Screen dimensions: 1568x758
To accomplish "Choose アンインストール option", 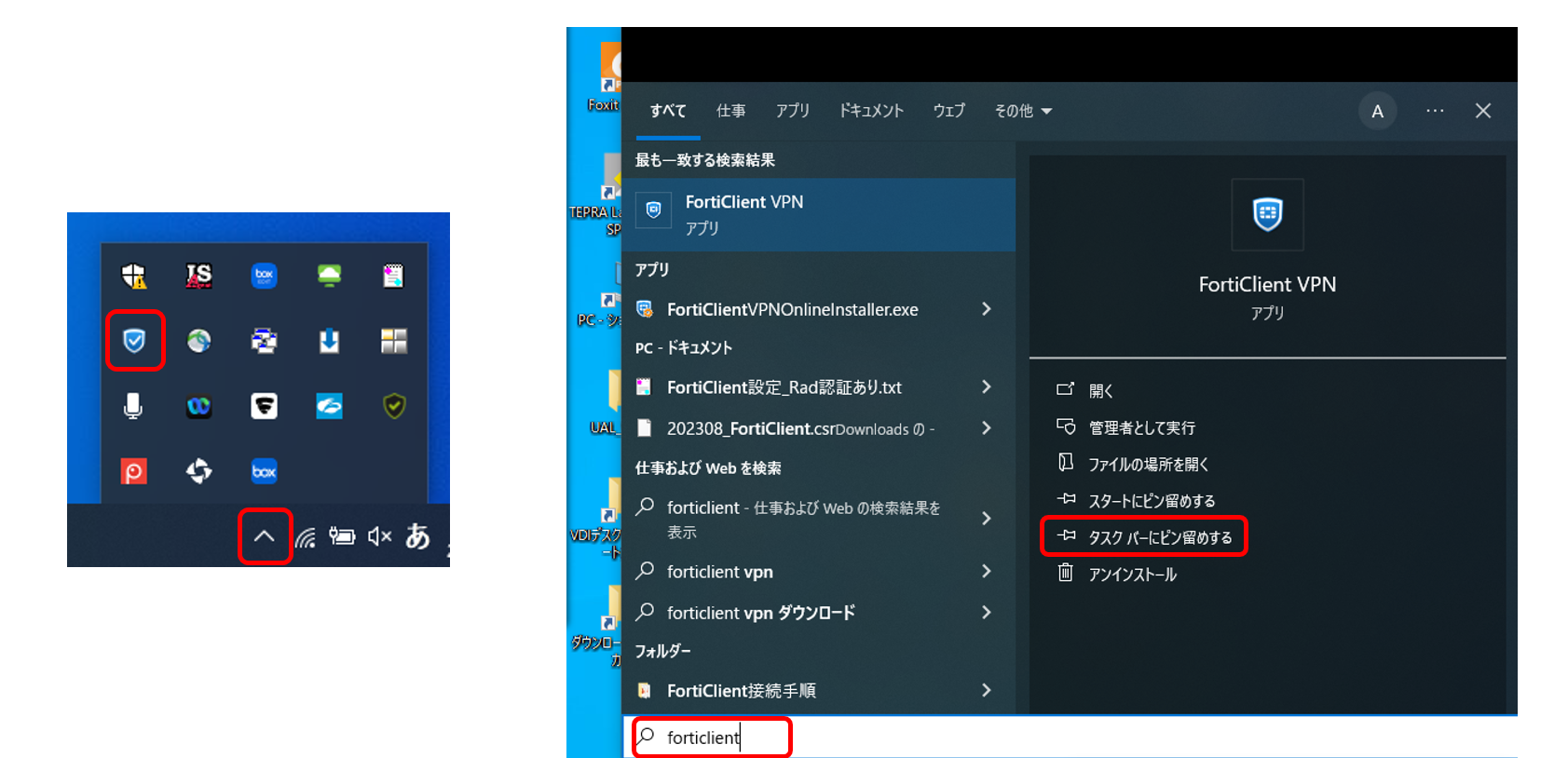I will click(x=1116, y=574).
